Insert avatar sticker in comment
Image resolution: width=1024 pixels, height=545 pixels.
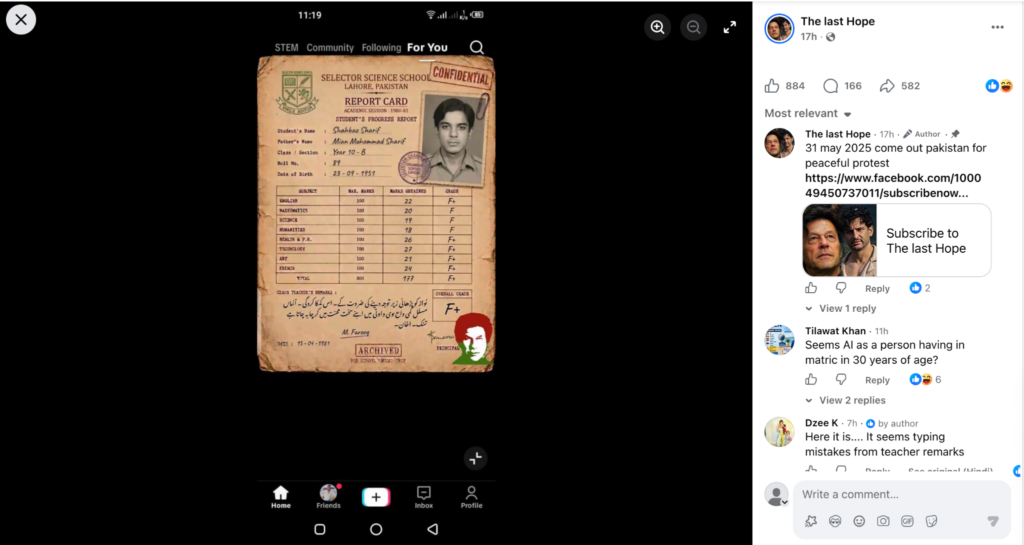810,521
